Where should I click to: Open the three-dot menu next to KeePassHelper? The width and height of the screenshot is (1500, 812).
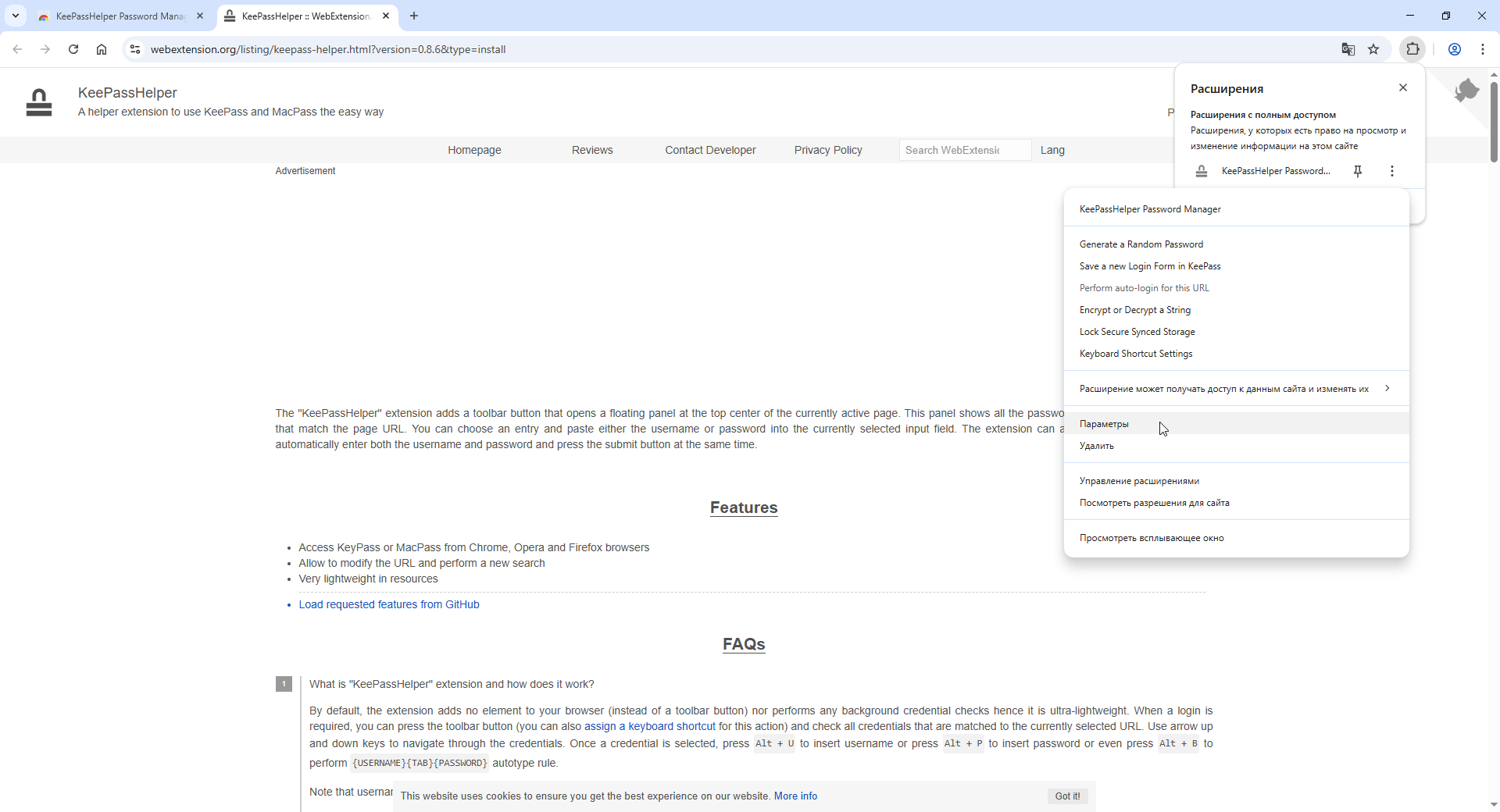point(1391,171)
